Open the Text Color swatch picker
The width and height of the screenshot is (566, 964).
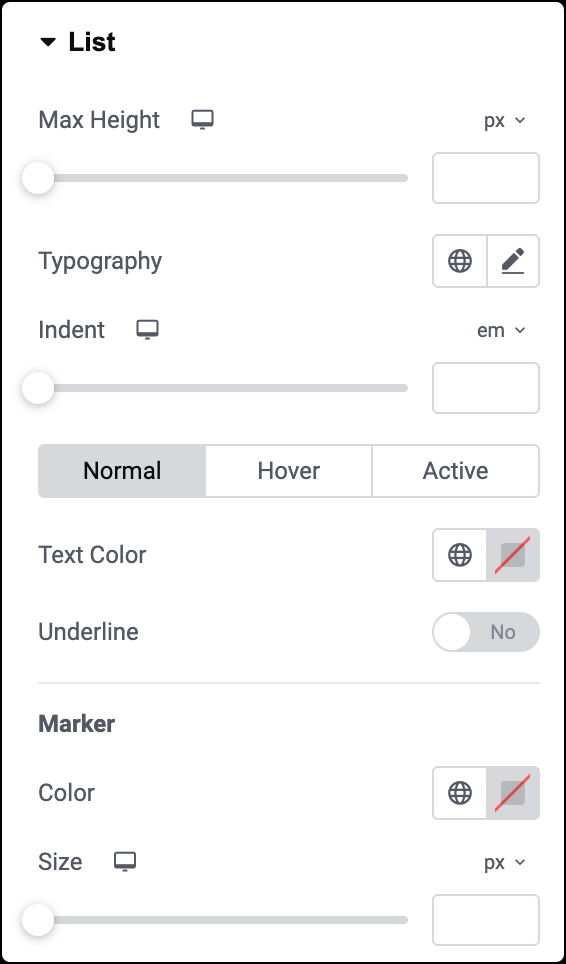(513, 555)
